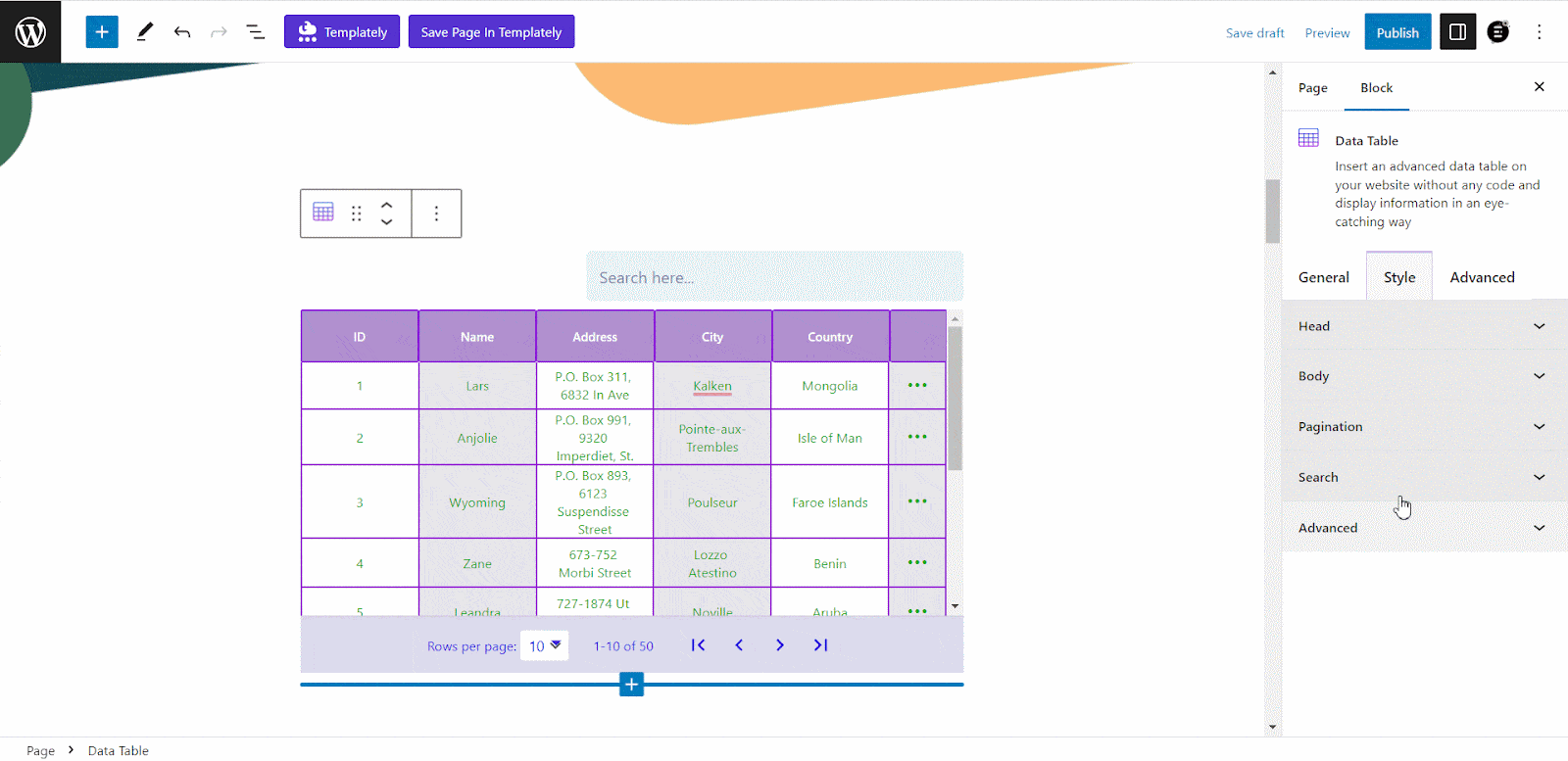The height and width of the screenshot is (761, 1568).
Task: Open the block inserter plus button
Action: (102, 31)
